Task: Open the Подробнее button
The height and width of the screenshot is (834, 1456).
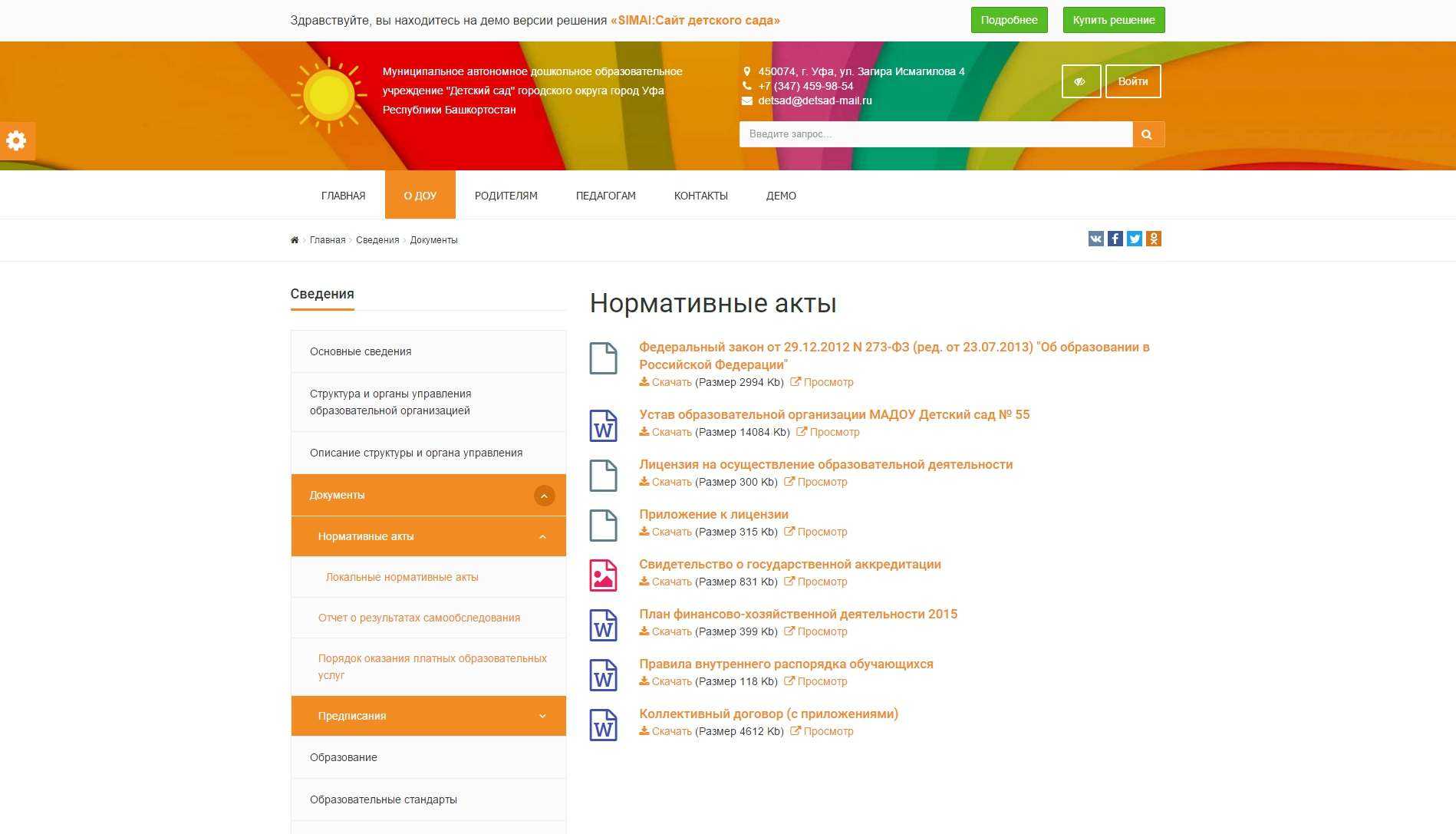Action: coord(1009,19)
